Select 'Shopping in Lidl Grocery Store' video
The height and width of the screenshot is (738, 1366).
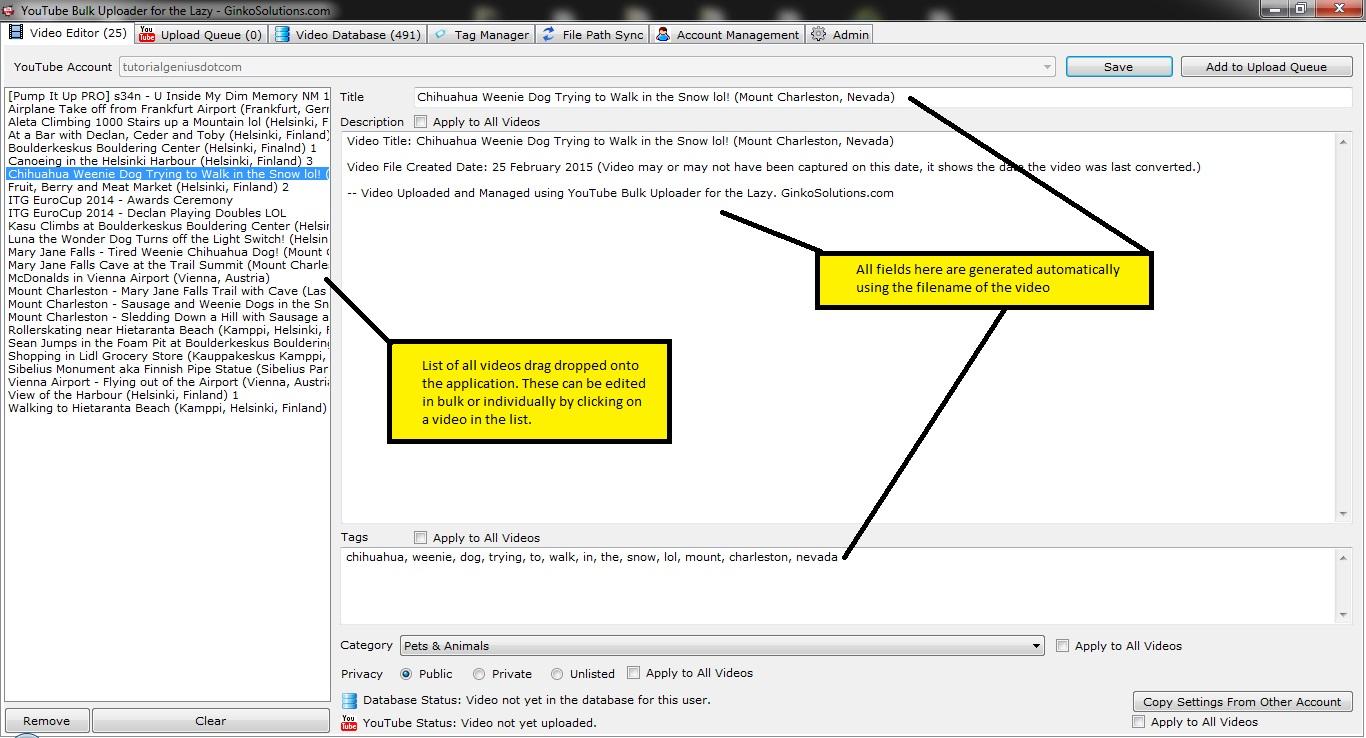click(x=168, y=356)
